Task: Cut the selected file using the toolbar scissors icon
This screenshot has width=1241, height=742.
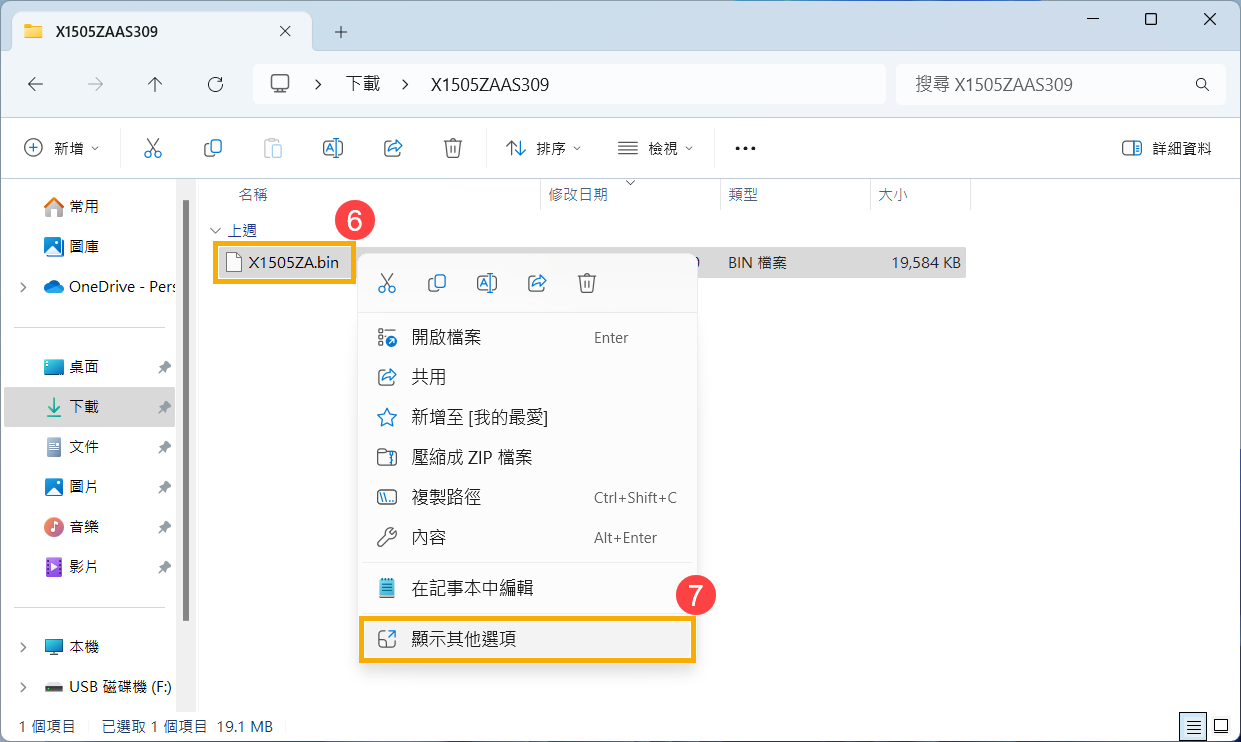Action: [152, 147]
